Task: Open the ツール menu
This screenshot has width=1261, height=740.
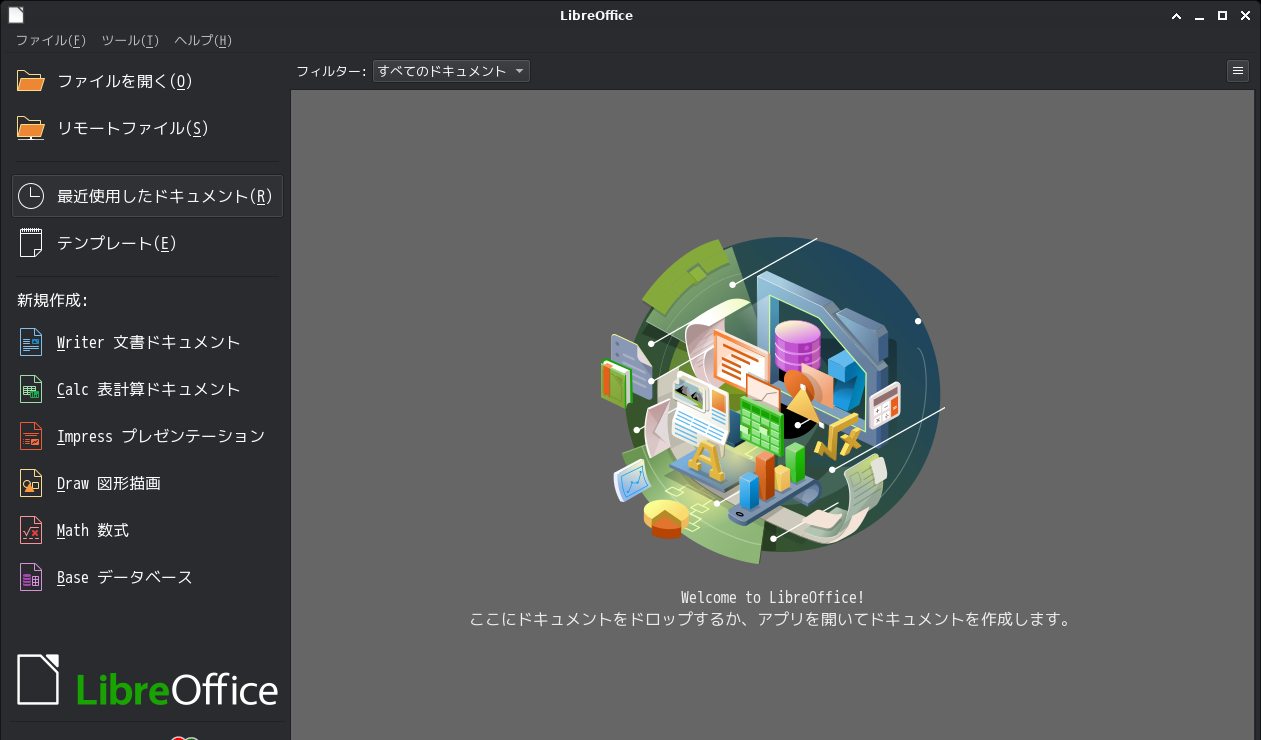Action: point(130,41)
